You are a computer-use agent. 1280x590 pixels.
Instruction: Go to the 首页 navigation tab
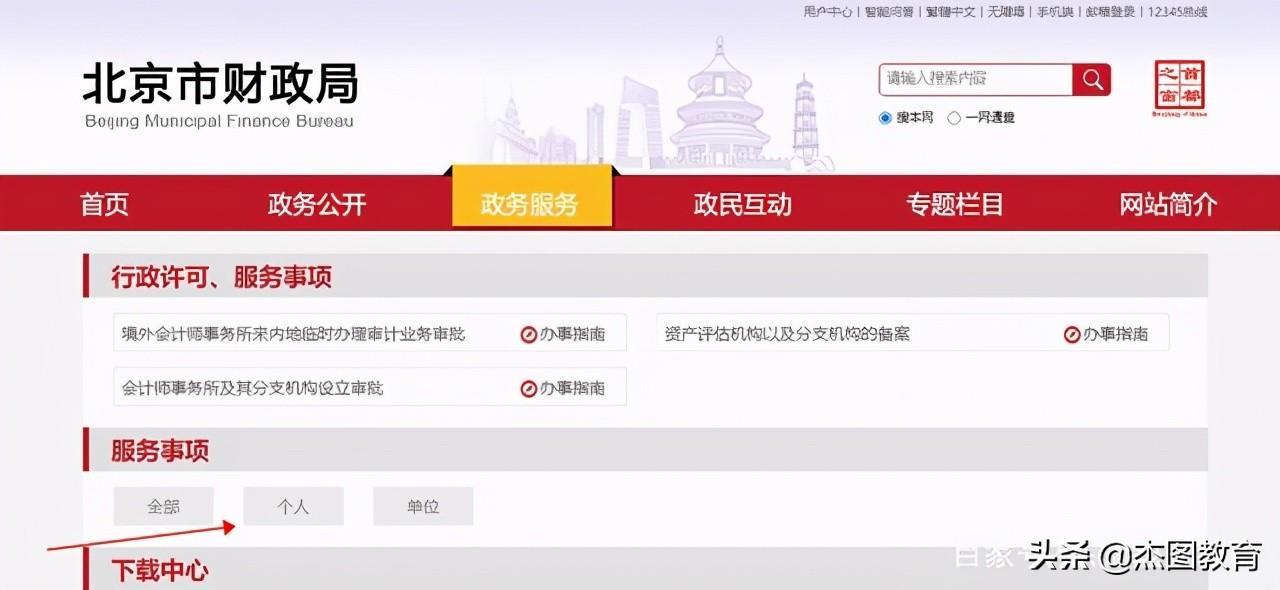[105, 205]
